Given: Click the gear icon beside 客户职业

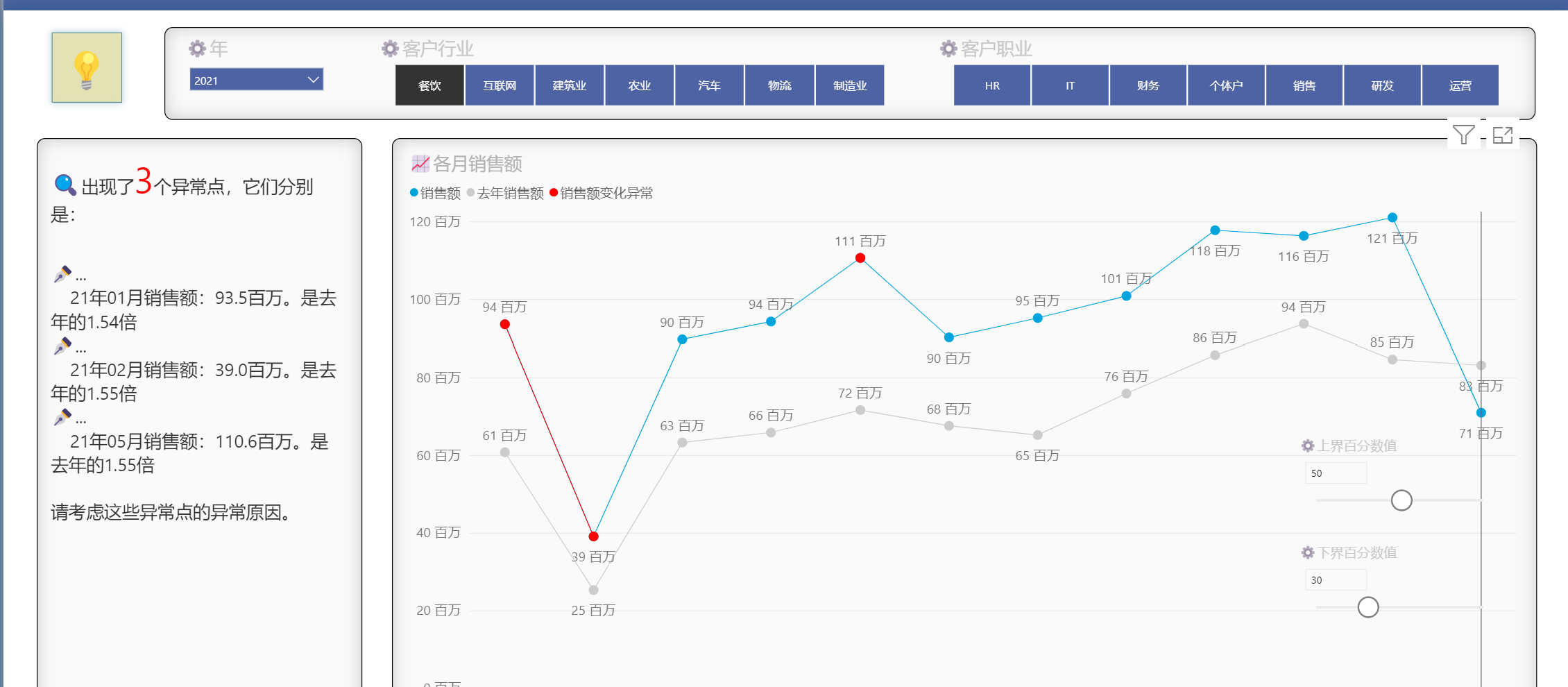Looking at the screenshot, I should pyautogui.click(x=948, y=49).
